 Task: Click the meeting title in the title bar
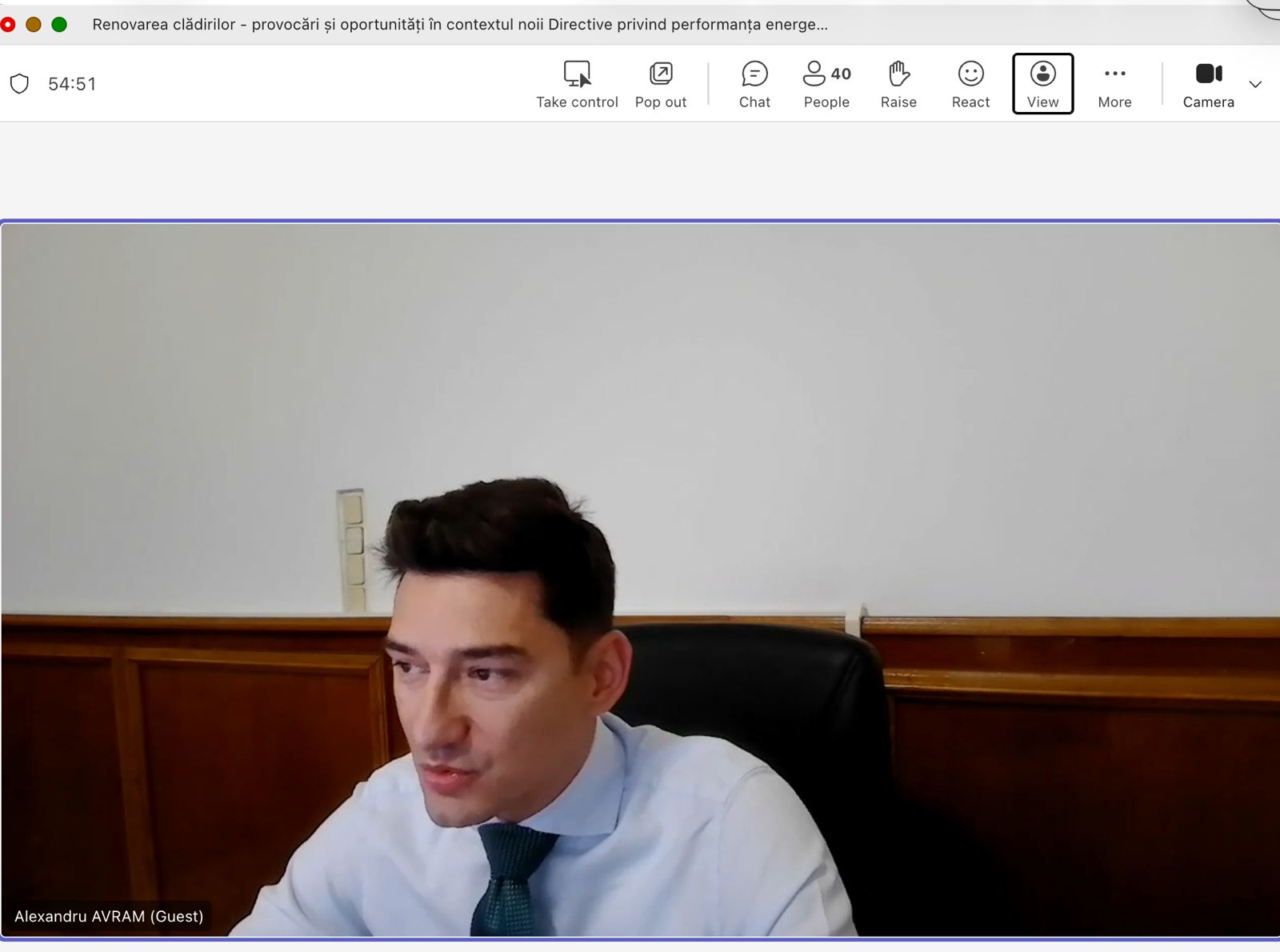click(x=460, y=24)
